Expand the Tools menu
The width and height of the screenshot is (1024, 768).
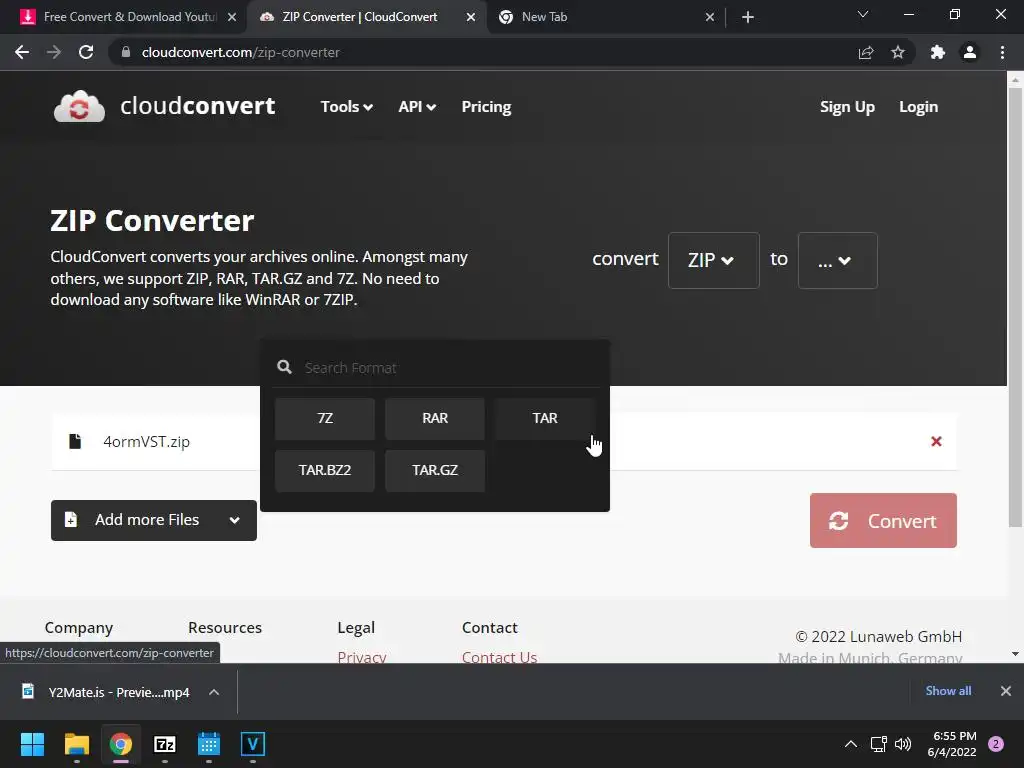click(346, 106)
